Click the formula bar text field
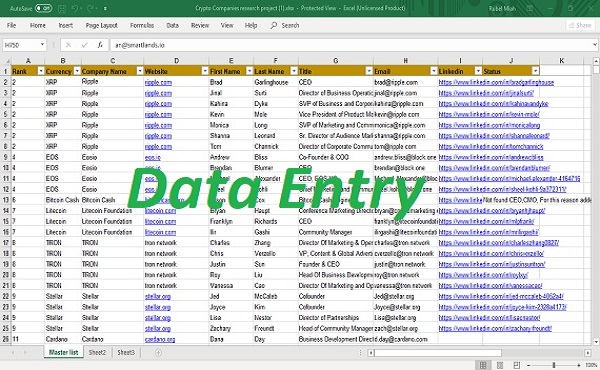600x370 pixels. pyautogui.click(x=350, y=45)
